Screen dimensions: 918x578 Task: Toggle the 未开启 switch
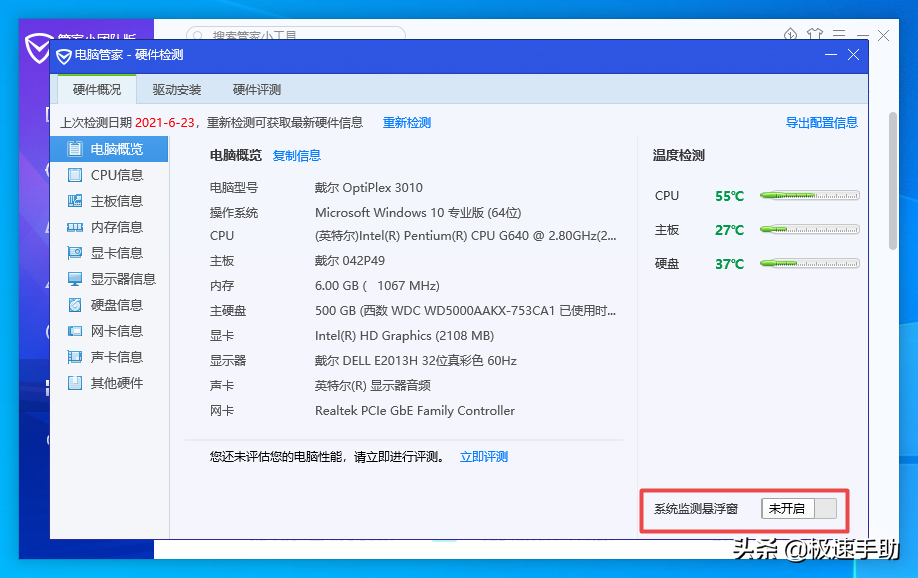(x=800, y=508)
